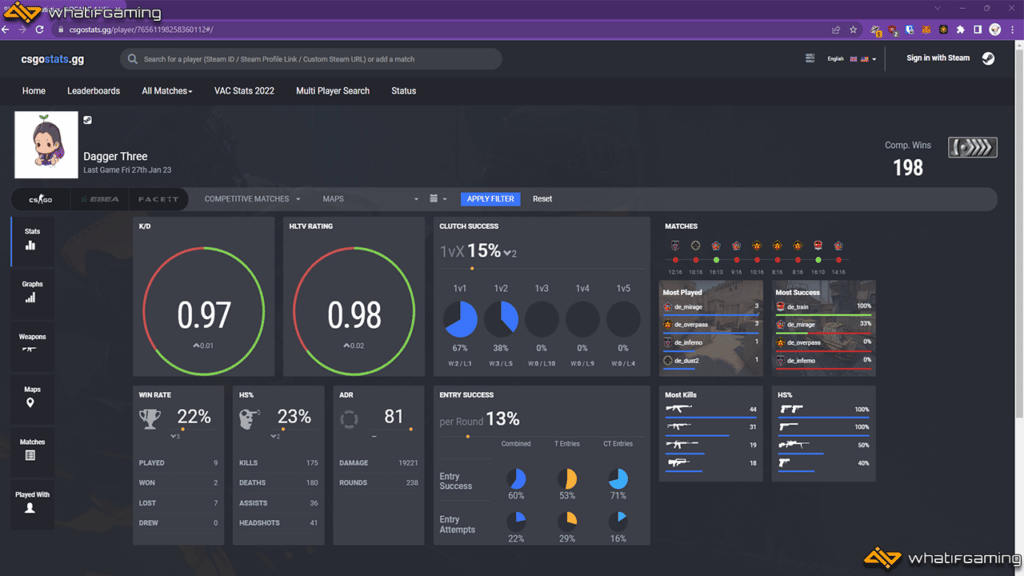This screenshot has height=576, width=1024.
Task: Click the de_overpass row in Most Played
Action: pyautogui.click(x=711, y=326)
